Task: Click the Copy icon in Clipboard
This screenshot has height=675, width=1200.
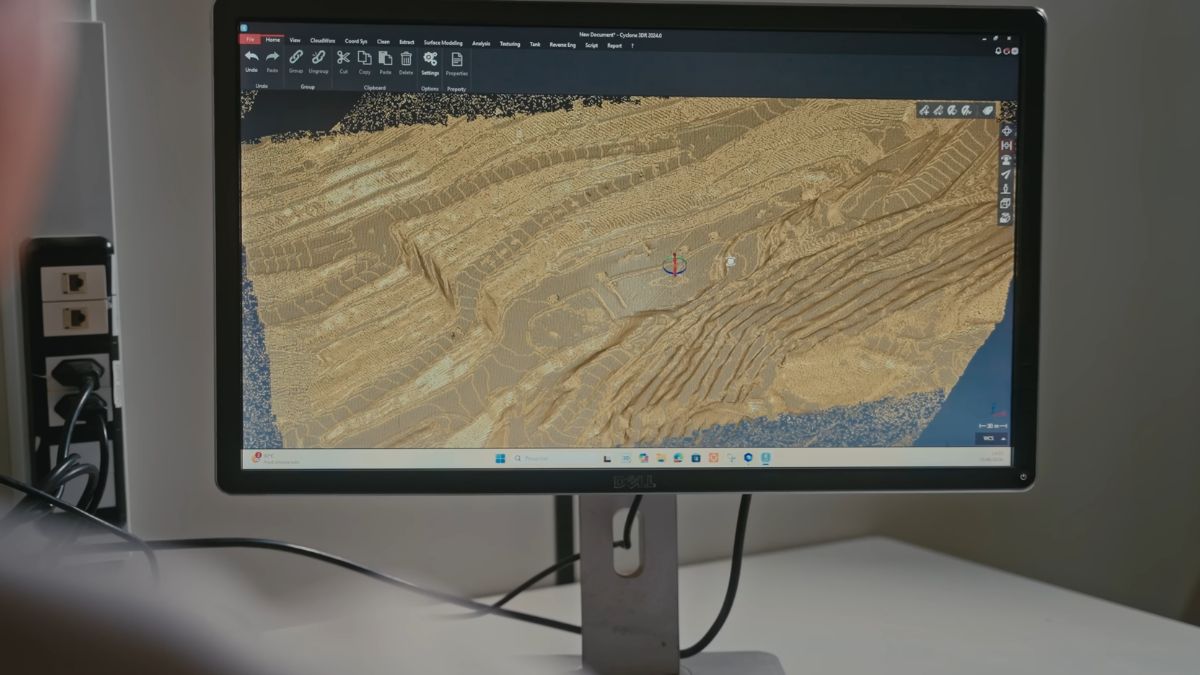Action: (x=364, y=58)
